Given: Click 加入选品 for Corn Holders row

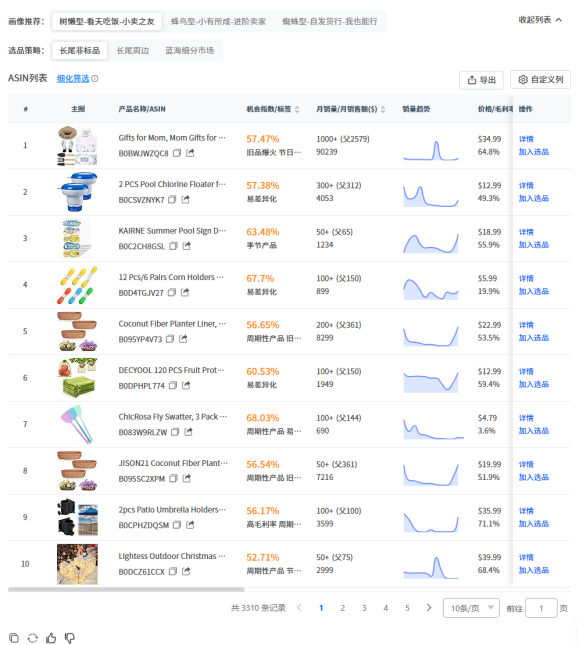Looking at the screenshot, I should [x=534, y=291].
